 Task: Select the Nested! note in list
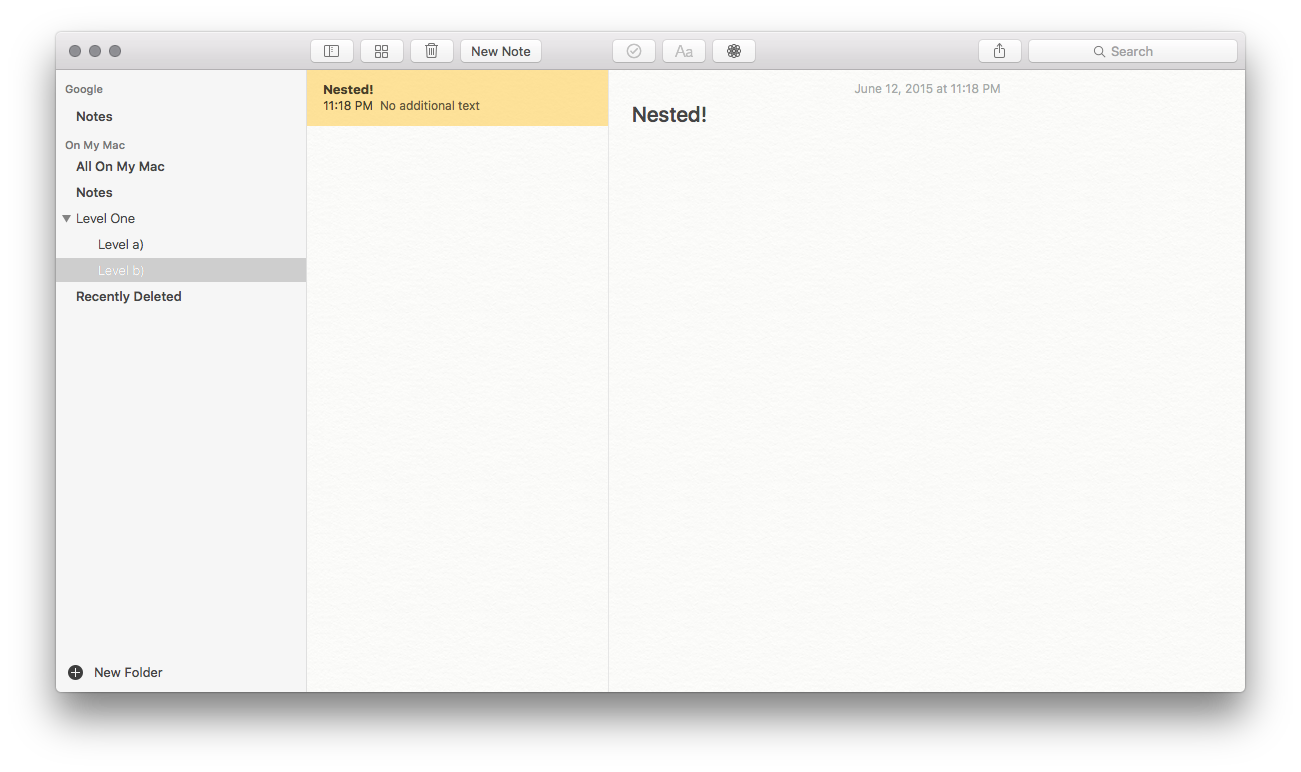(x=457, y=98)
